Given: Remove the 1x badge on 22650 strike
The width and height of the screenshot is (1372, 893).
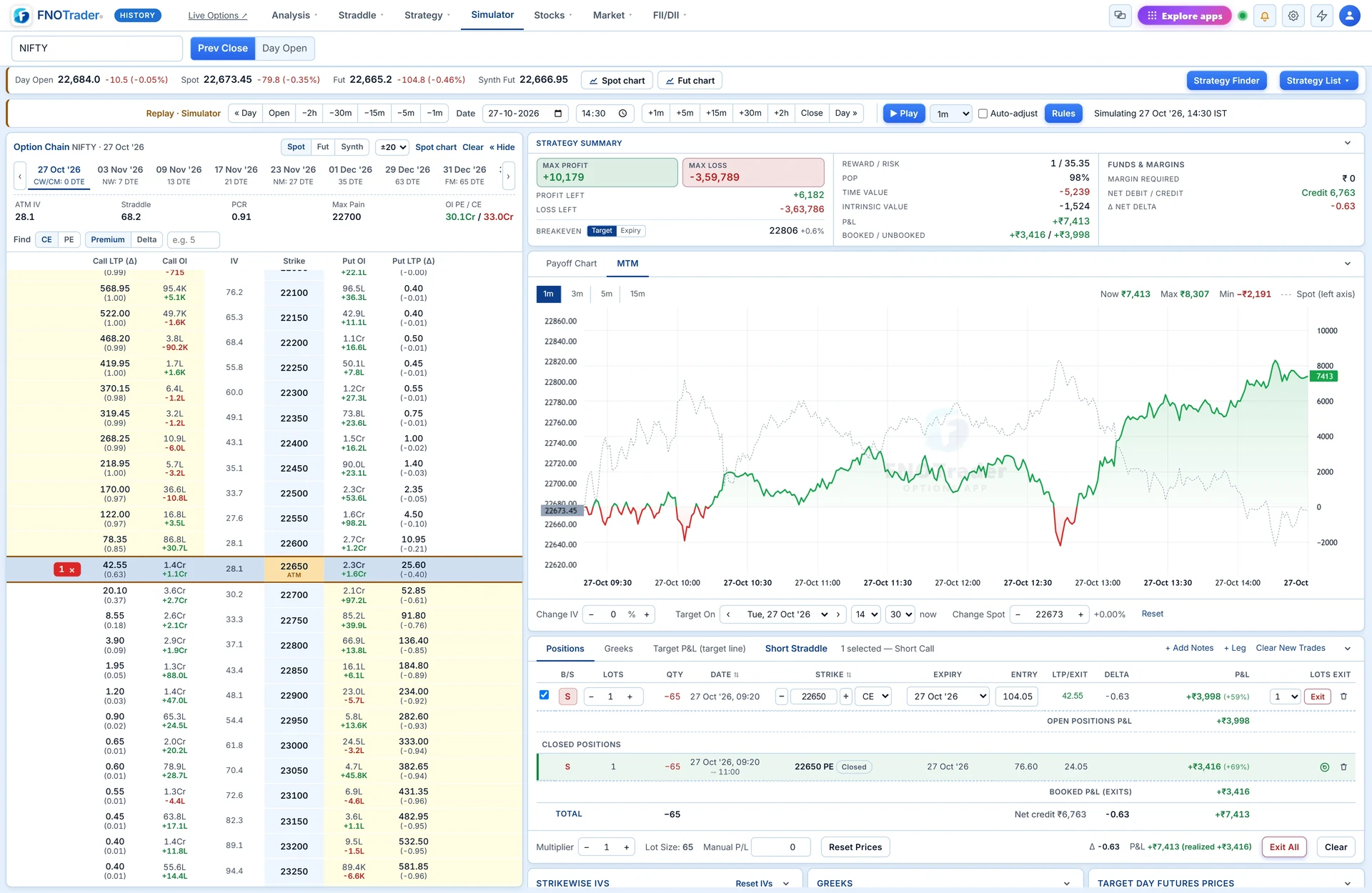Looking at the screenshot, I should (67, 569).
